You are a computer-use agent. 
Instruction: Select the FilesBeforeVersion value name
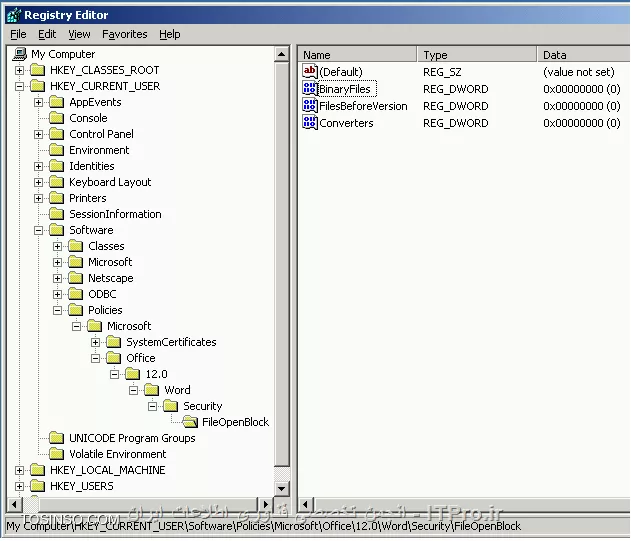pos(363,106)
